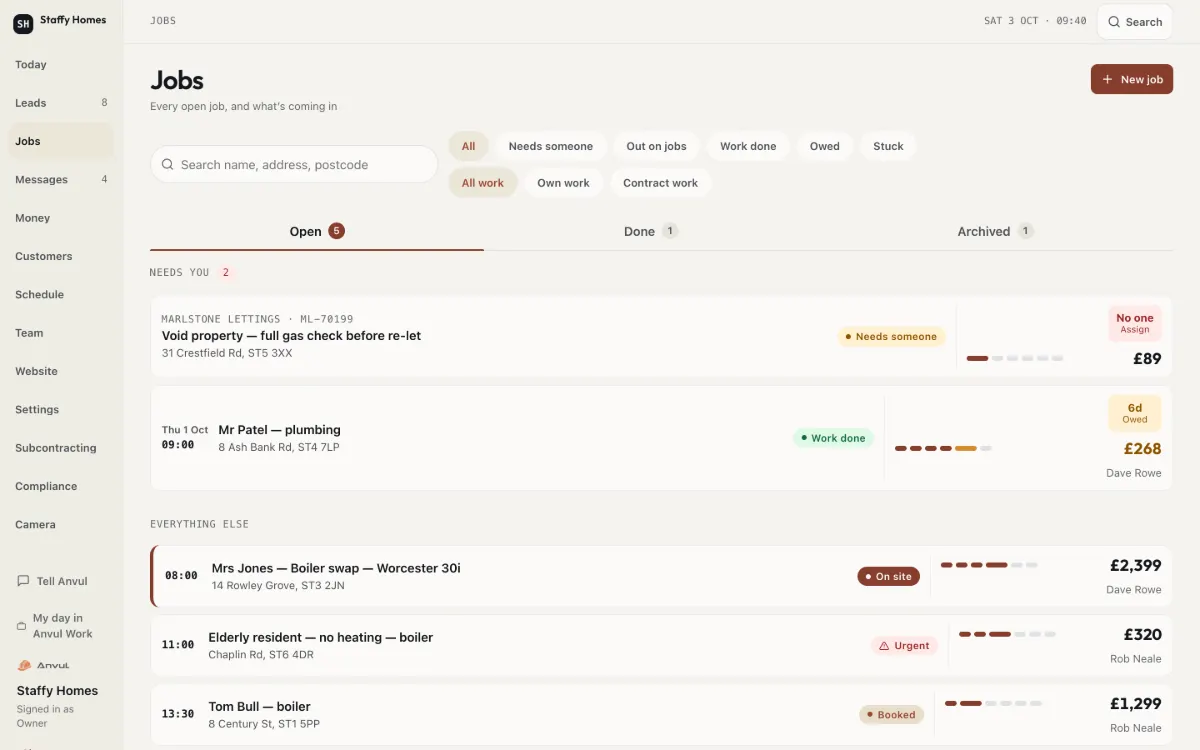Open Today in the sidebar

[61, 65]
